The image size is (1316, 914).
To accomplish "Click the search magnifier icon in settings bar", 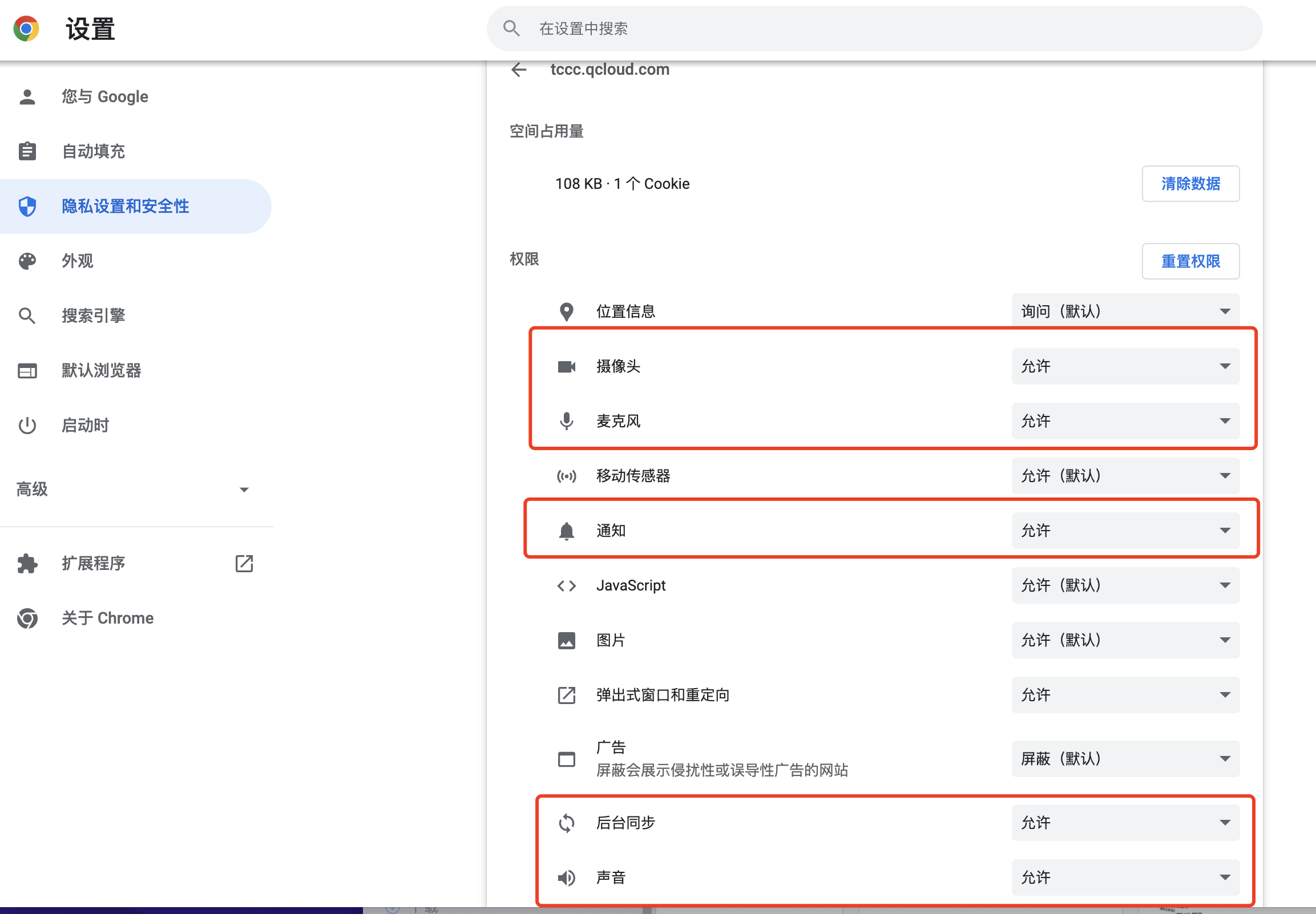I will 511,28.
